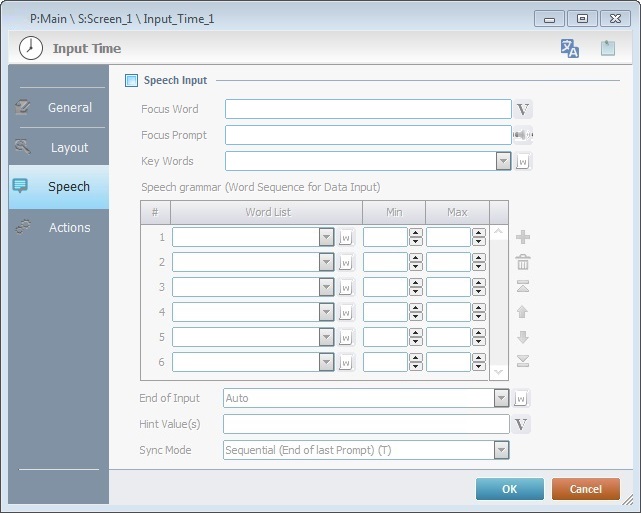Viewport: 641px width, 514px height.
Task: Switch to the Actions tab
Action: [x=59, y=227]
